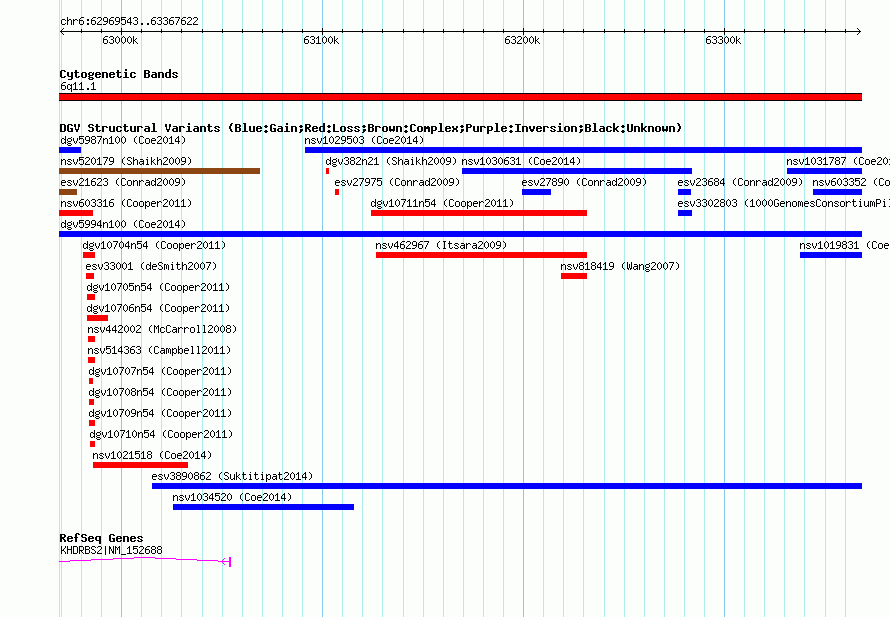Screen dimensions: 890x617
Task: Open the dgv10706n54 (Cooper2011) label
Action: tap(158, 308)
